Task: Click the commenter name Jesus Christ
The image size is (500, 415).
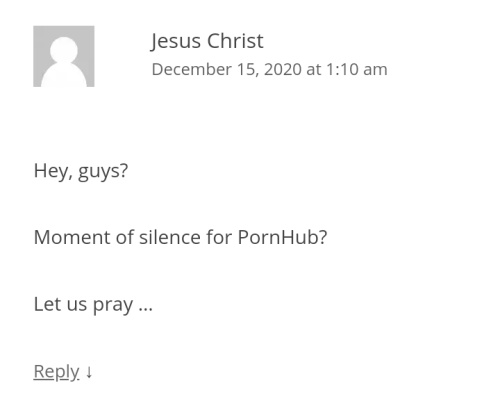Action: click(207, 41)
